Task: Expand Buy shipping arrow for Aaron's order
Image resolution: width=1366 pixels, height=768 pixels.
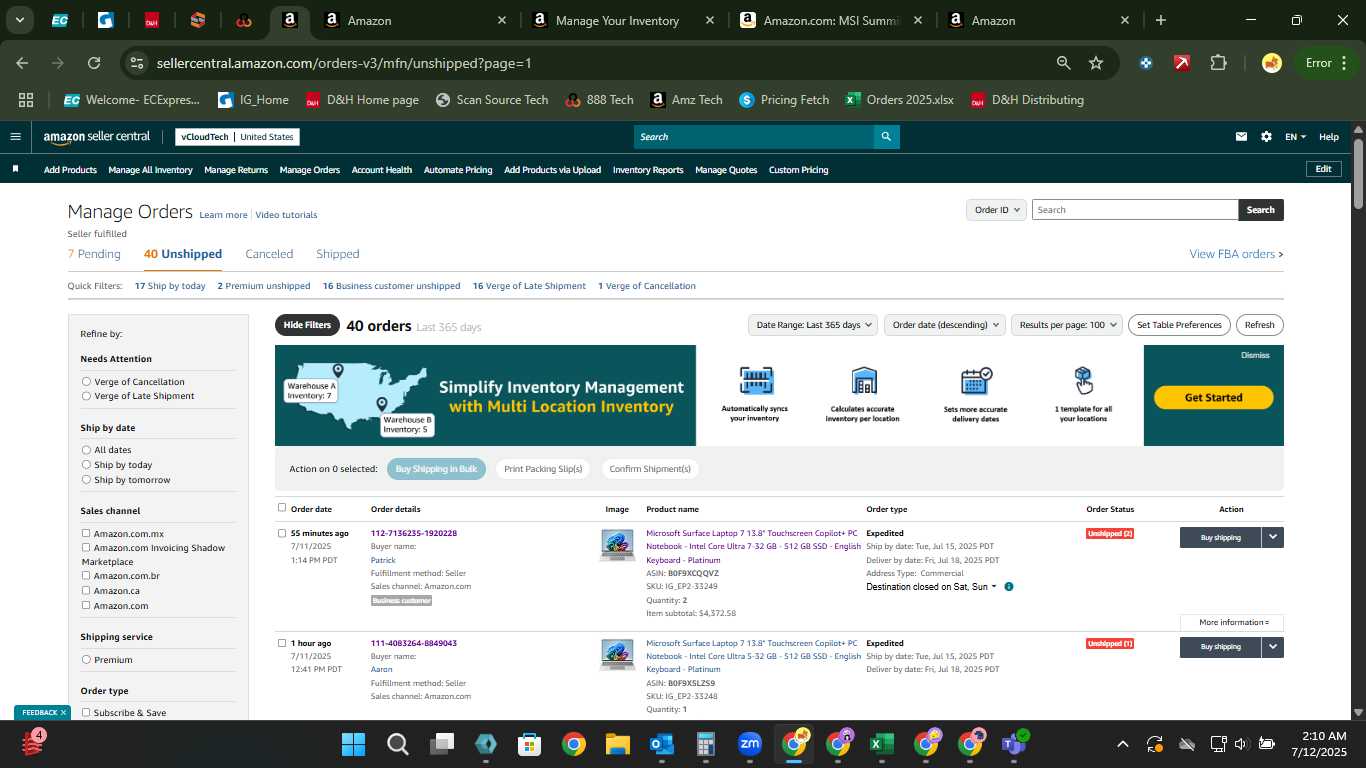Action: point(1273,647)
